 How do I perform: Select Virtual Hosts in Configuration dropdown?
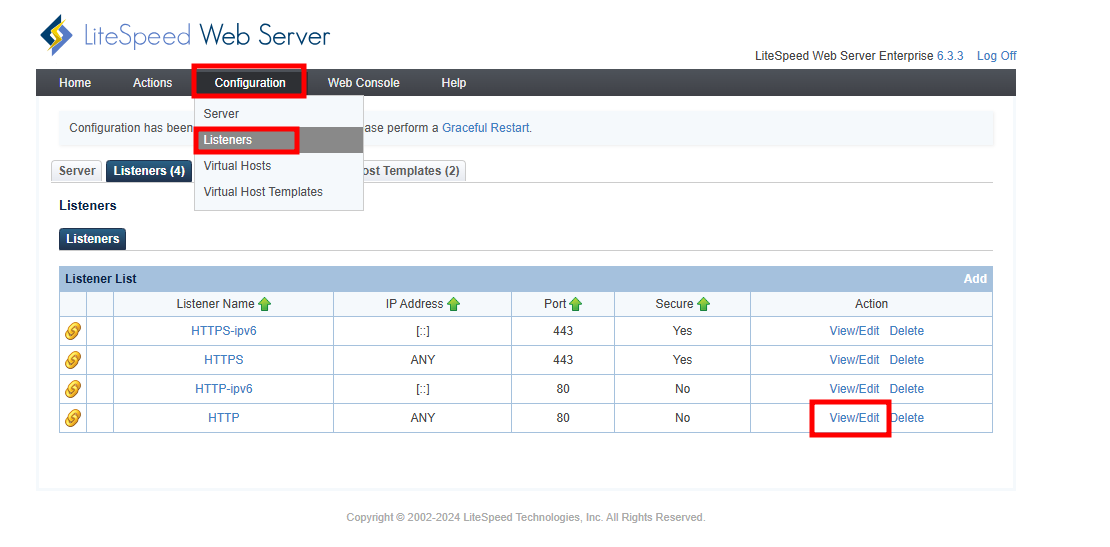coord(279,166)
